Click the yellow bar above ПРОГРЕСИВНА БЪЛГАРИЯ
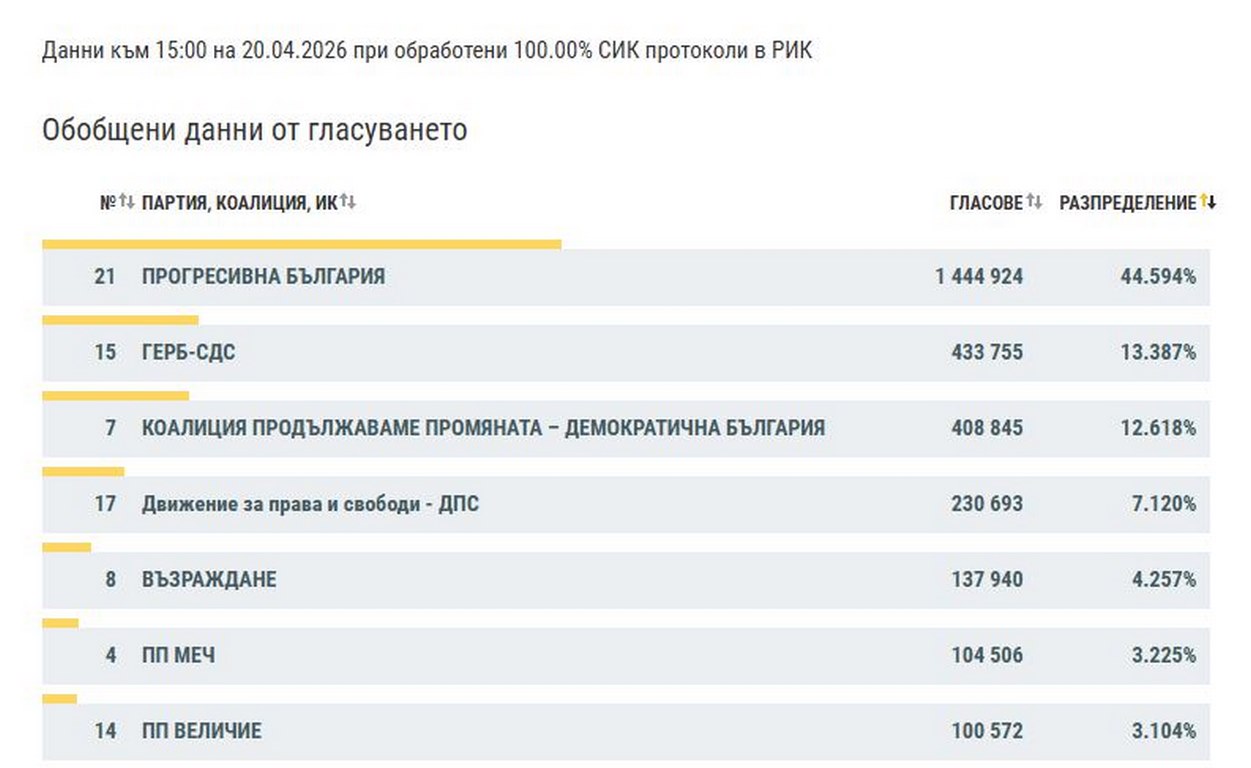This screenshot has width=1251, height=768. point(301,244)
